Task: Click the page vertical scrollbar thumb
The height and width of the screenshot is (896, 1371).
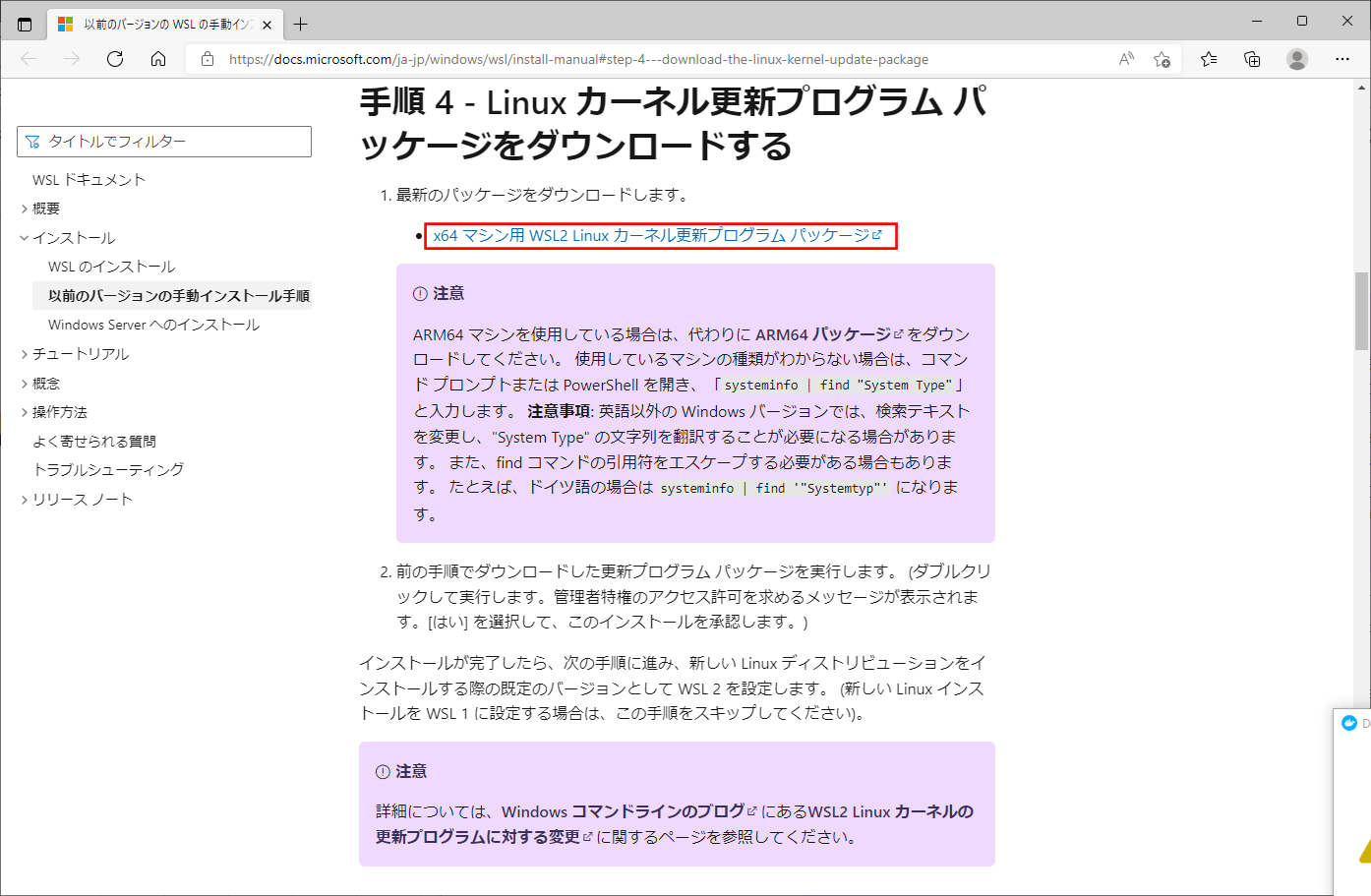Action: tap(1361, 311)
